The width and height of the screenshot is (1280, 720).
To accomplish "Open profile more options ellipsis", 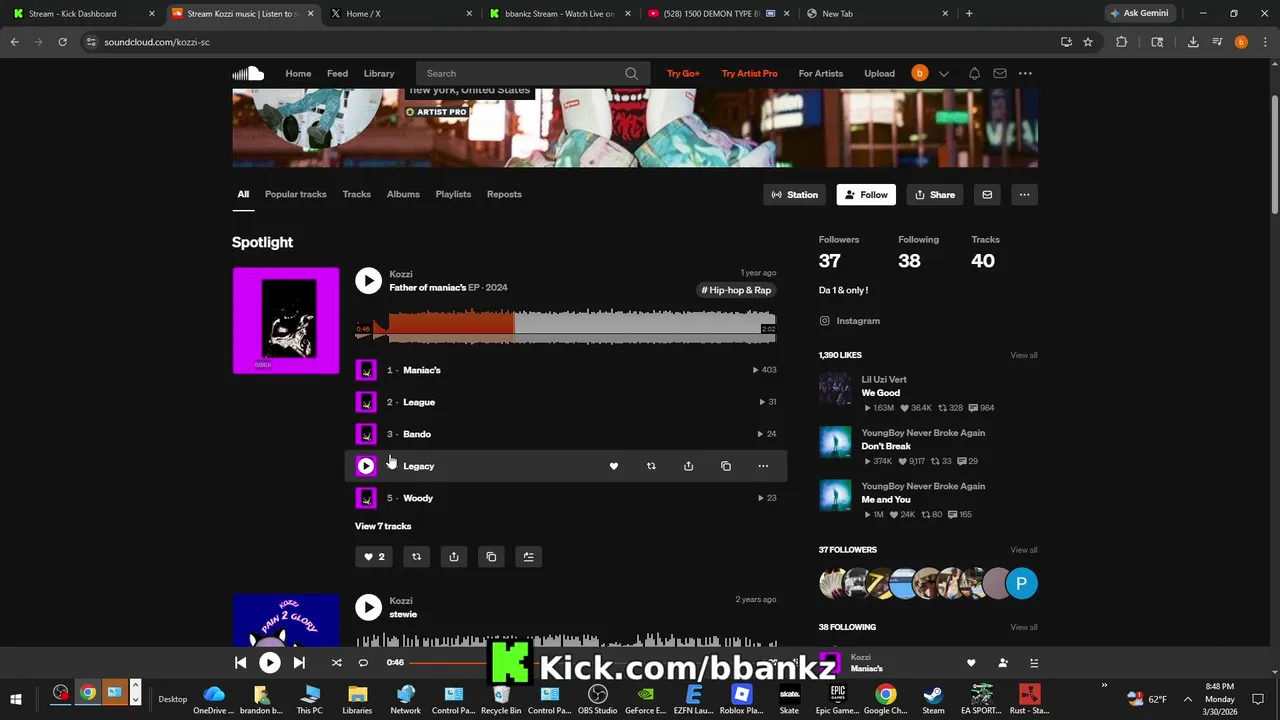I will click(x=1024, y=195).
